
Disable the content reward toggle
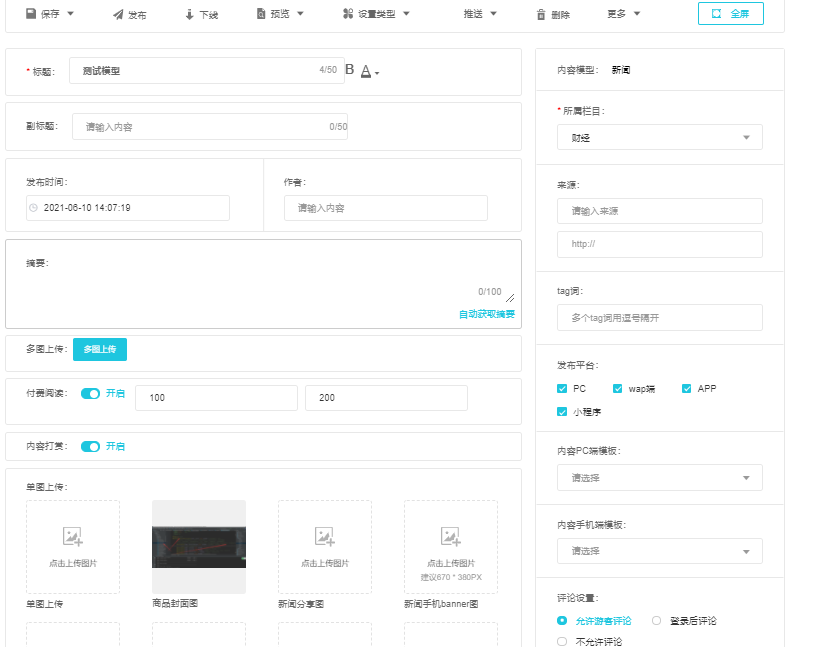tap(91, 446)
